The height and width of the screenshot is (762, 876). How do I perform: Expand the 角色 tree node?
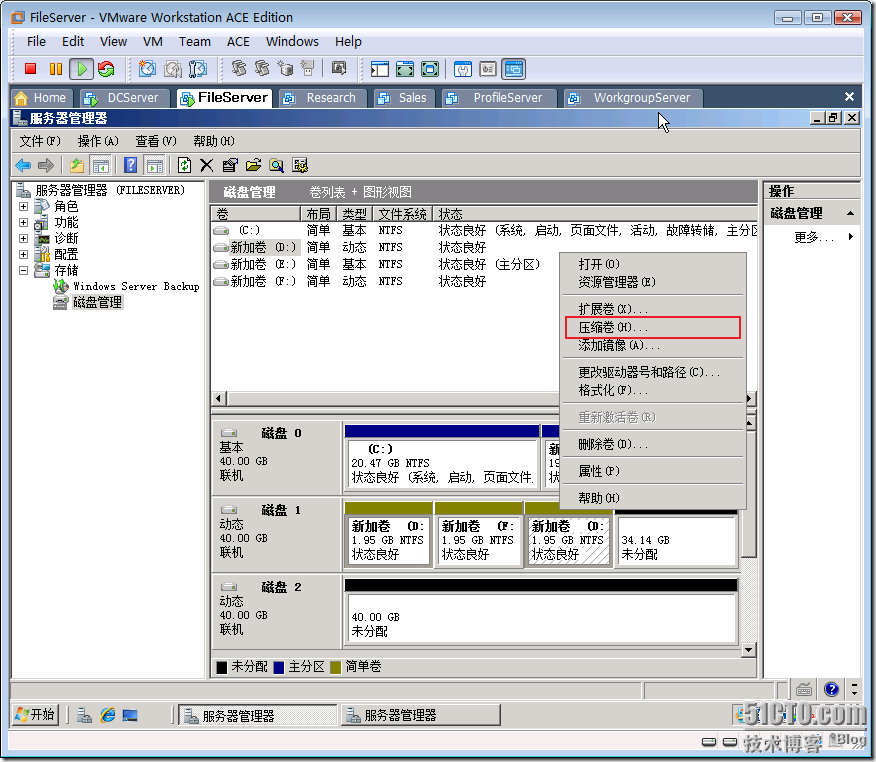23,206
